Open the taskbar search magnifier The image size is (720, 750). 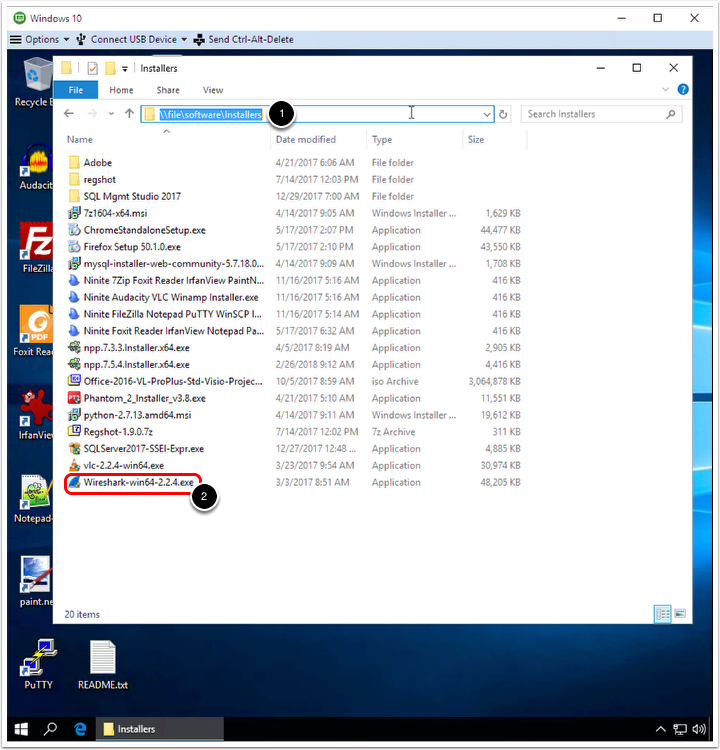(x=50, y=728)
